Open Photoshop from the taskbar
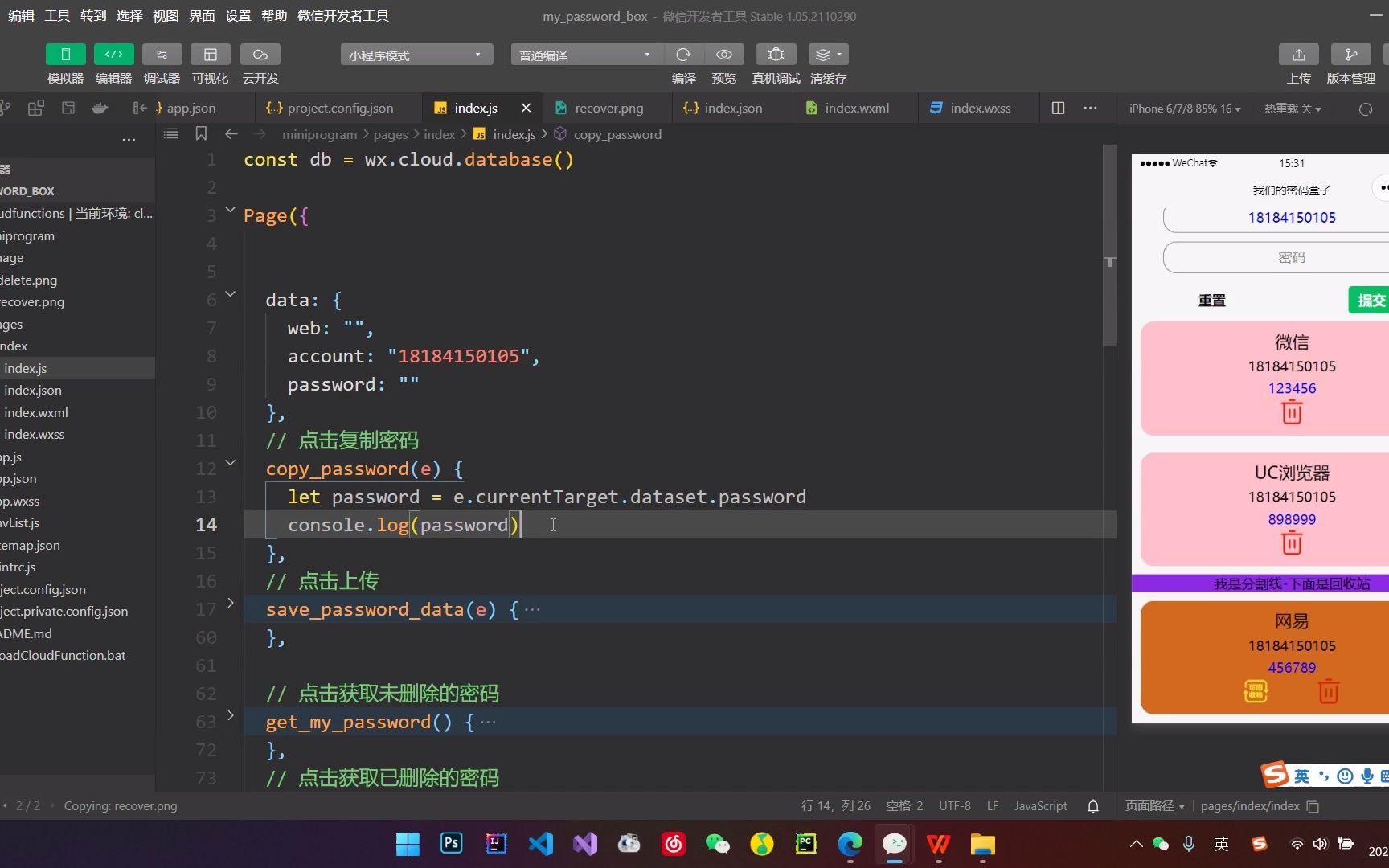 click(452, 843)
